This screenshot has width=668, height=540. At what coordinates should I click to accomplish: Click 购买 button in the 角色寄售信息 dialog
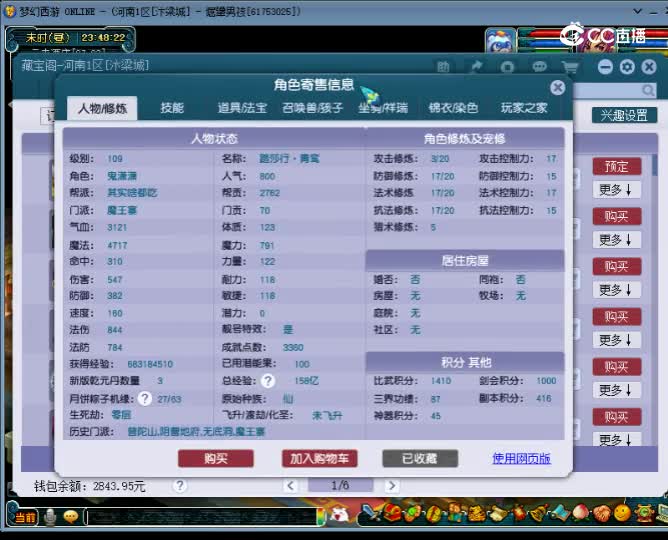(216, 458)
